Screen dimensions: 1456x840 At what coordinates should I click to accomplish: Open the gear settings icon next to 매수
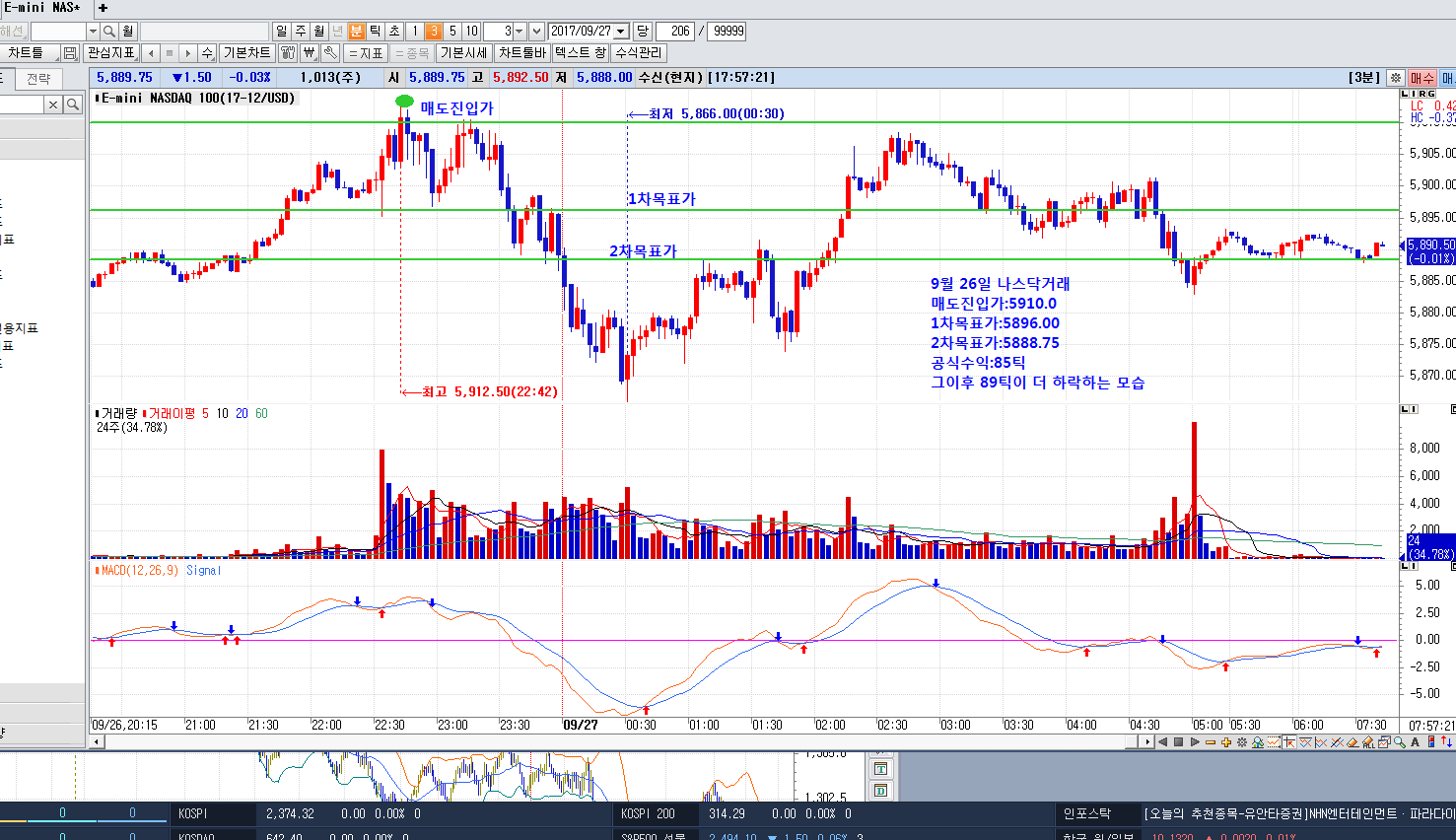pos(1395,77)
